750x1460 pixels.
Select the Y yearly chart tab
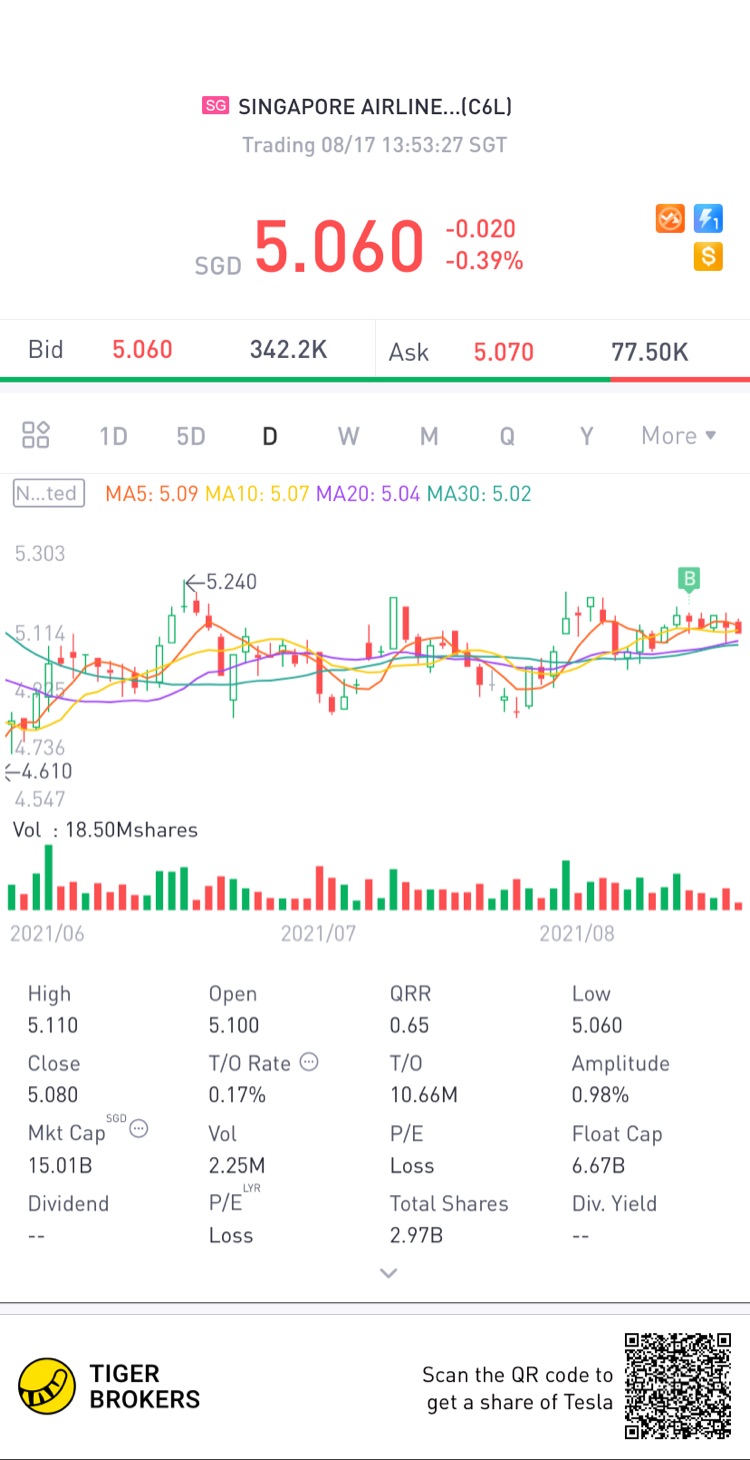pyautogui.click(x=587, y=436)
